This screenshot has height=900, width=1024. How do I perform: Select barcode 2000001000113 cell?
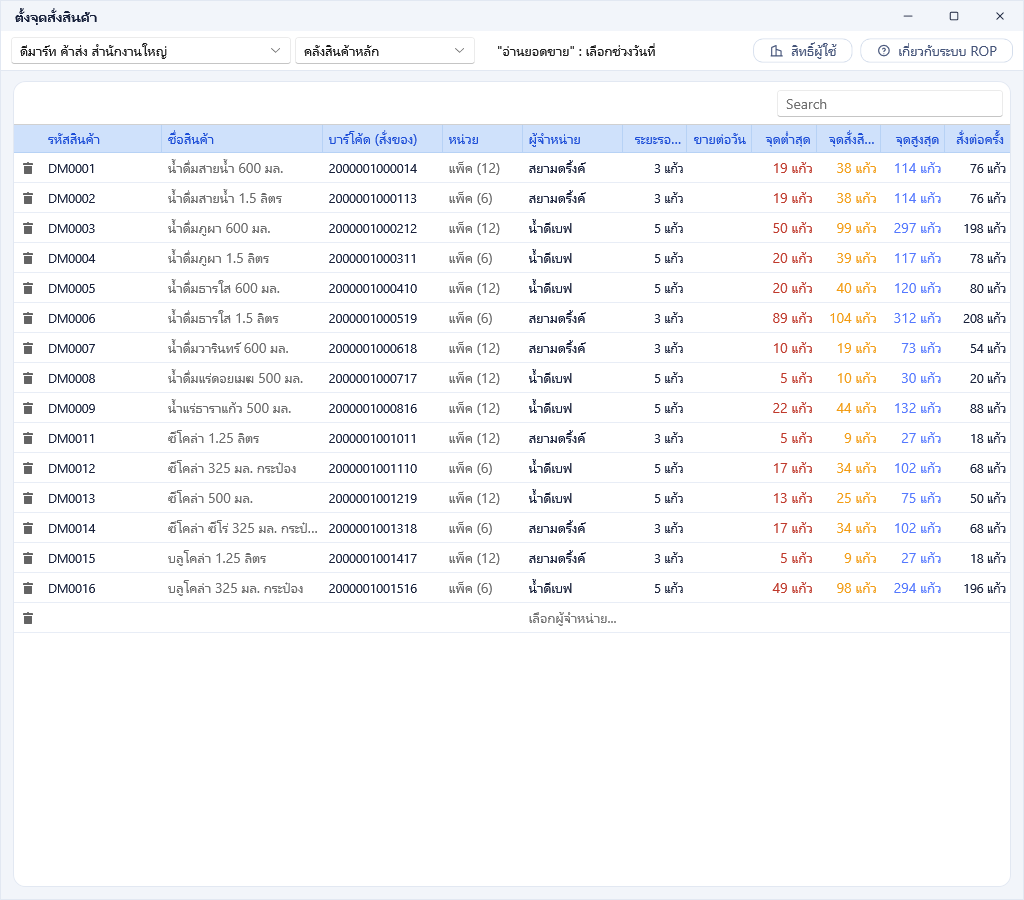pos(372,199)
